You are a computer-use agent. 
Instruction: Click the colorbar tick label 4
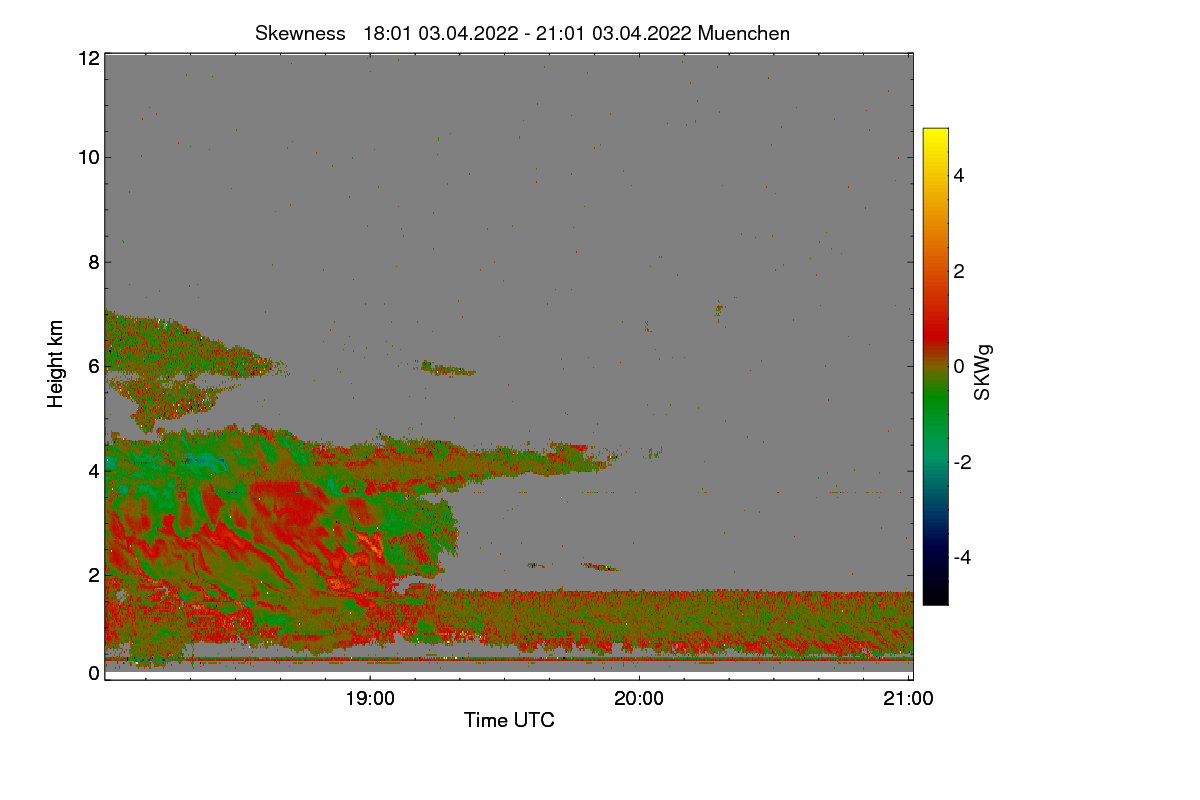click(961, 176)
